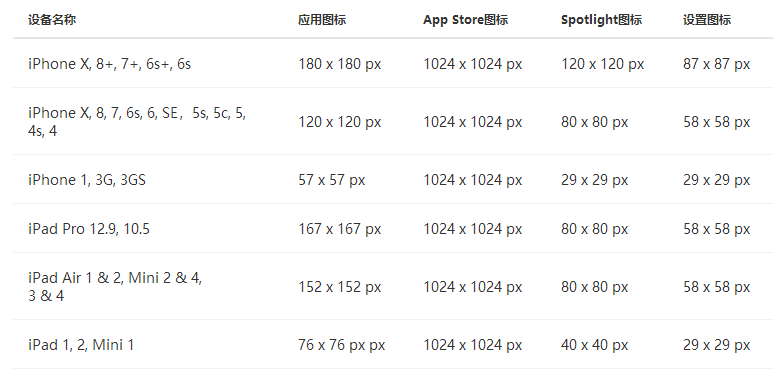Click the Spotlight图标 column header
This screenshot has width=782, height=379.
[x=601, y=20]
